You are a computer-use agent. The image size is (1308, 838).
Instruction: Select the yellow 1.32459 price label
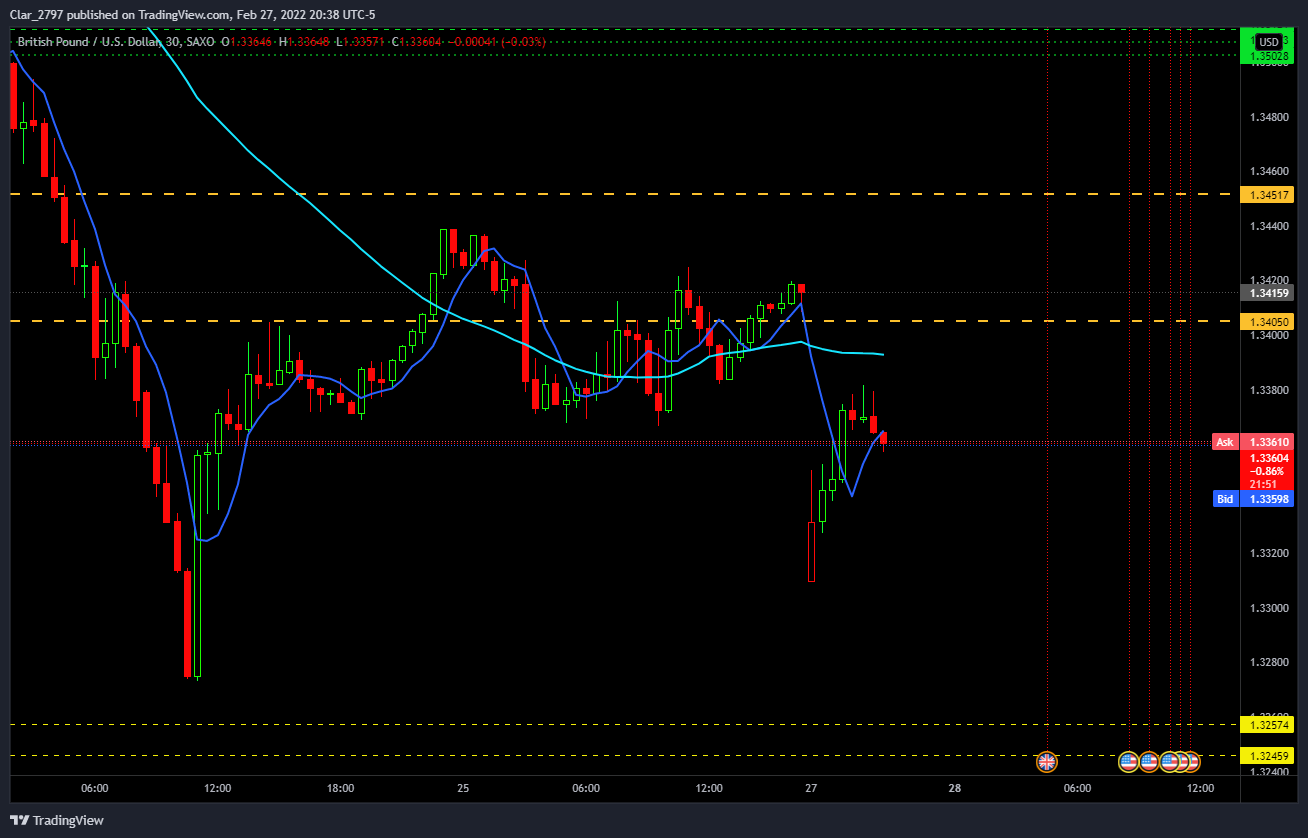[x=1267, y=755]
